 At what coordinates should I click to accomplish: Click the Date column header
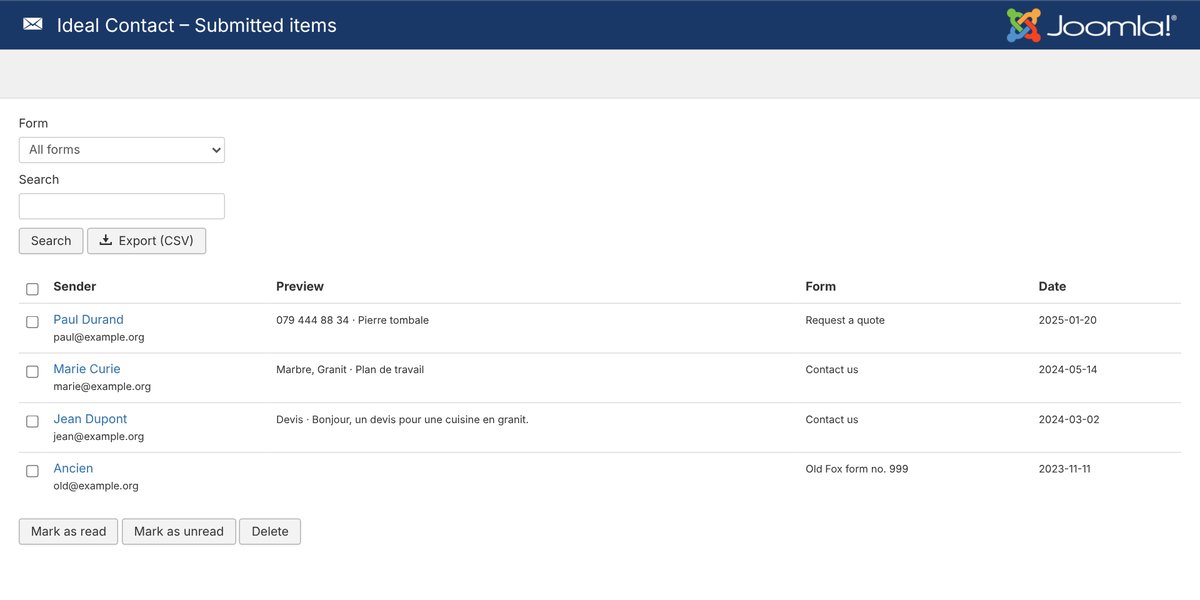[1052, 286]
